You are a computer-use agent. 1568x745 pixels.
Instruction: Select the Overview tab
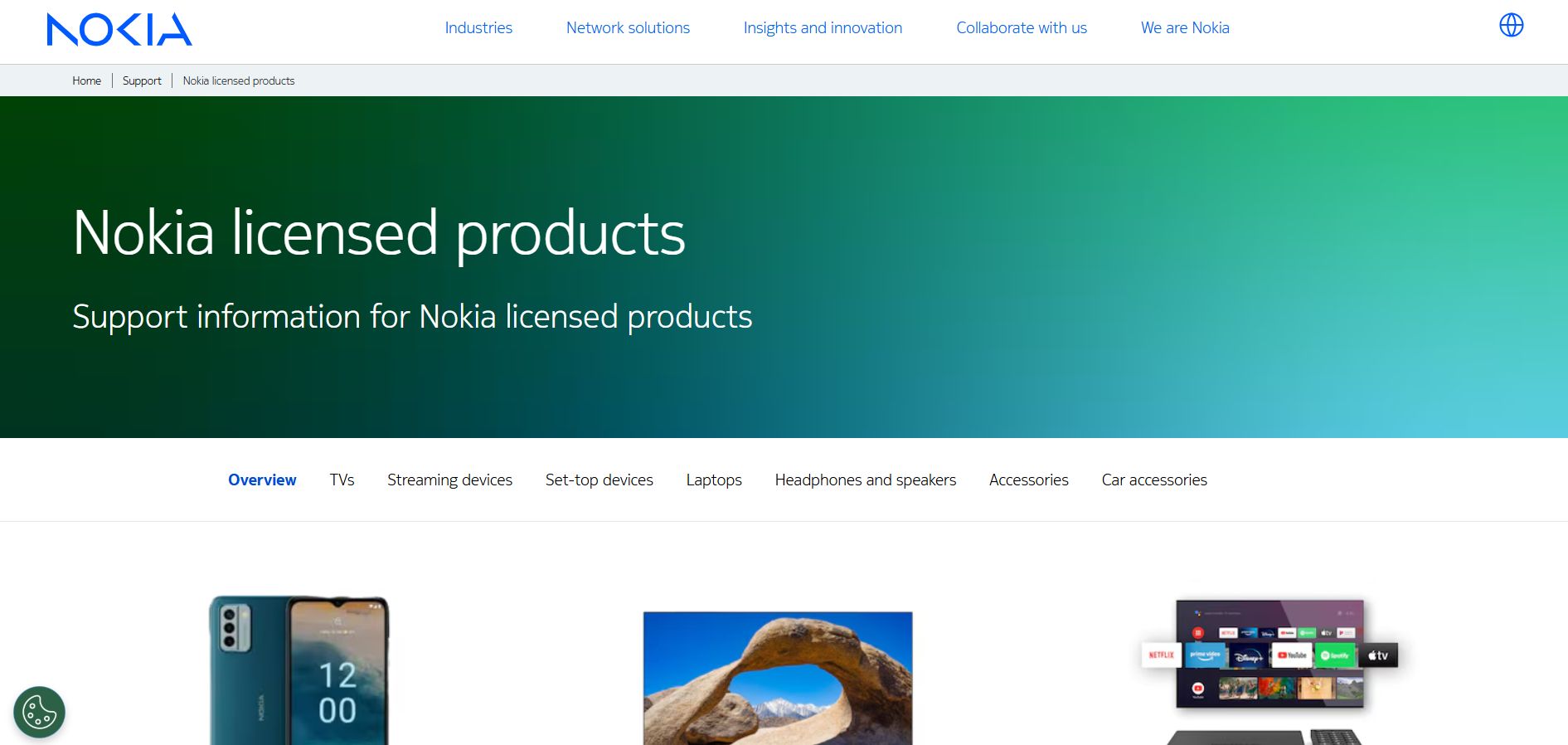pos(262,480)
